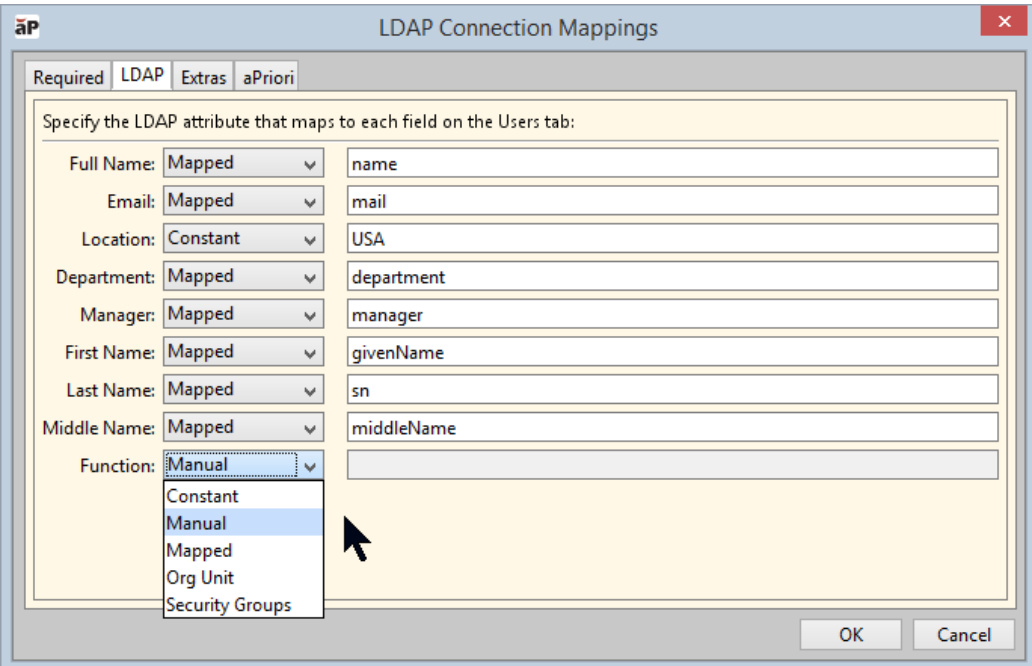Click the Middle Name attribute text field
Image resolution: width=1032 pixels, height=666 pixels.
(x=672, y=428)
